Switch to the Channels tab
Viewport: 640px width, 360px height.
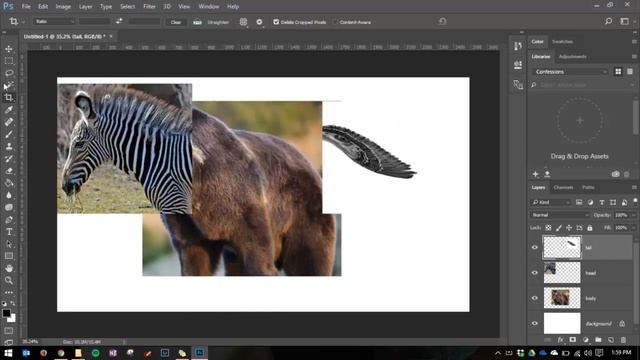pyautogui.click(x=563, y=187)
